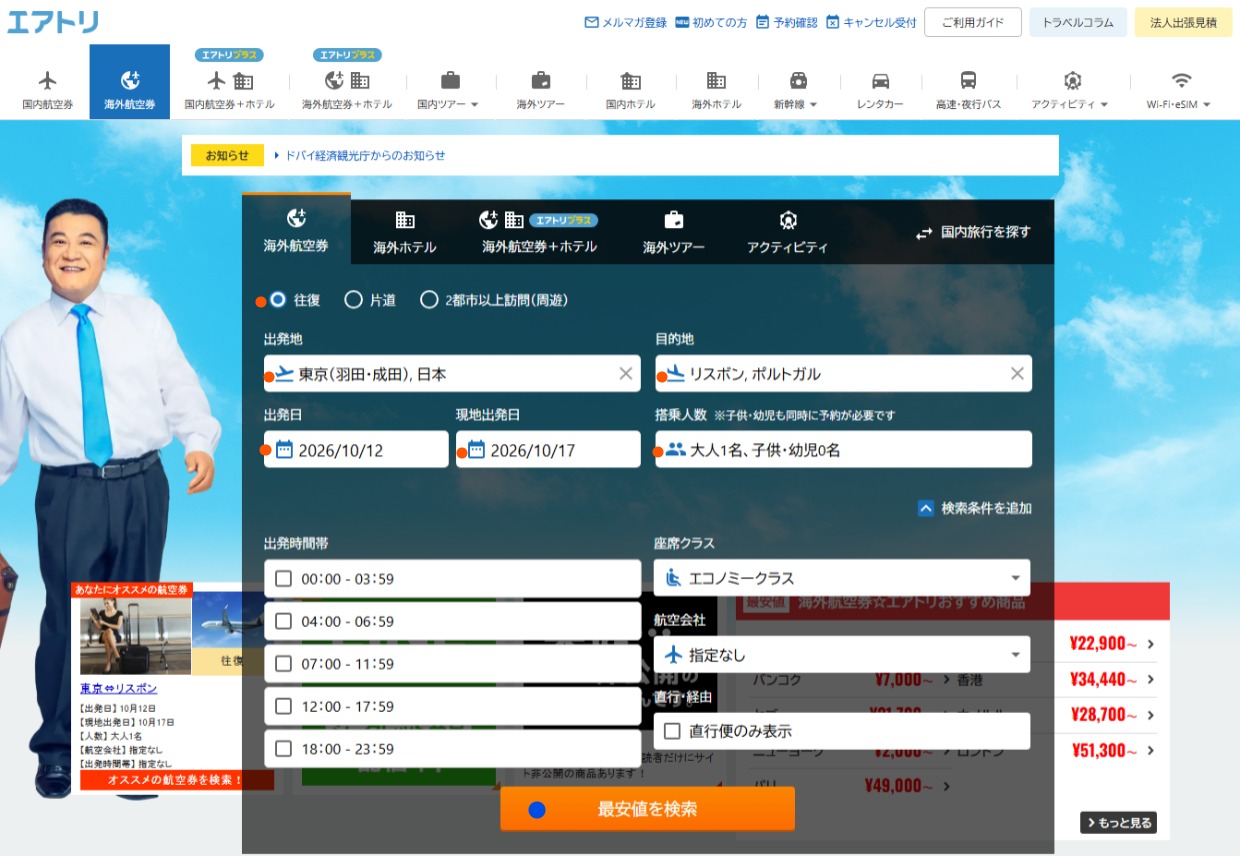Switch to 海外ツアー search tab
1240x856 pixels.
tap(674, 232)
